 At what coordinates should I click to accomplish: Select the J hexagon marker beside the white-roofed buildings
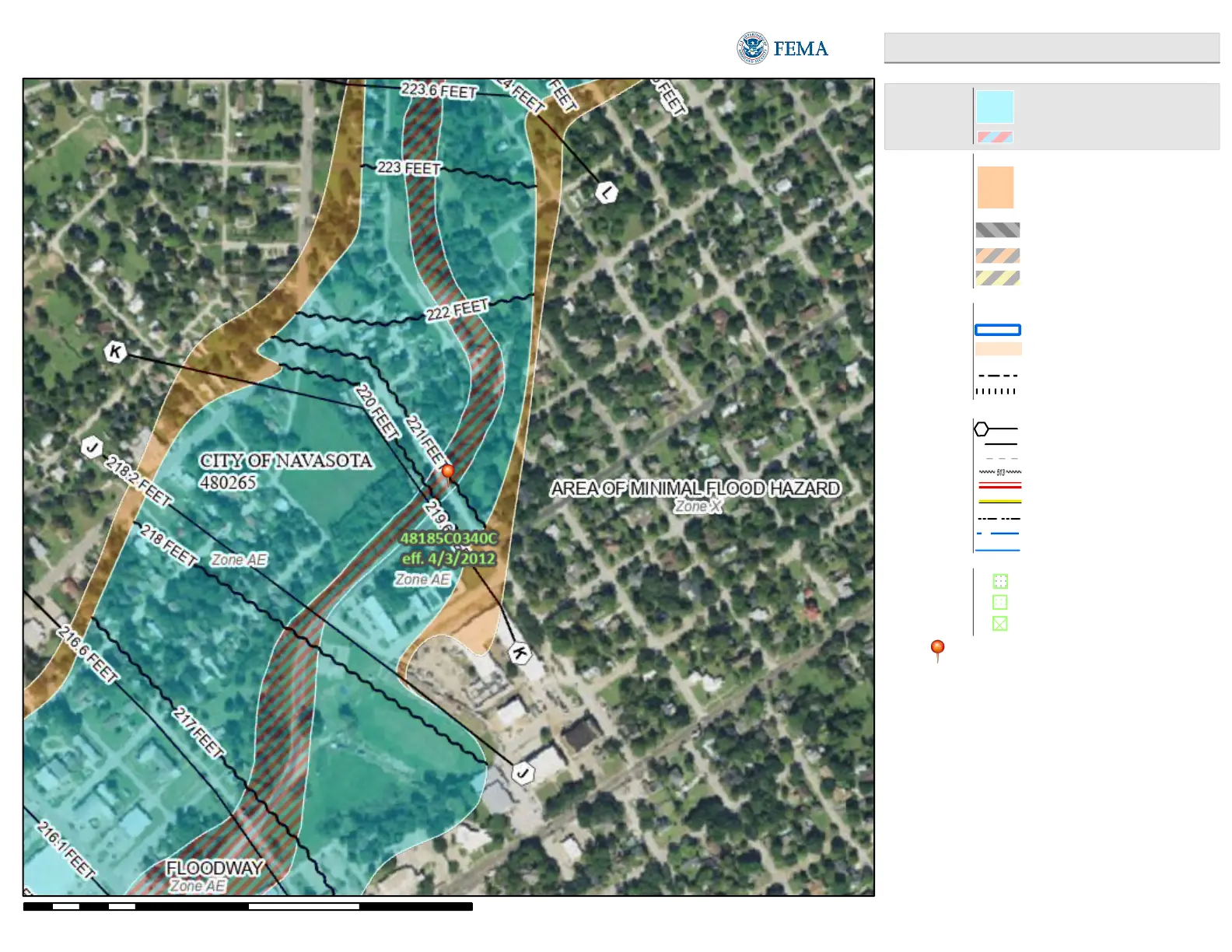(x=523, y=773)
